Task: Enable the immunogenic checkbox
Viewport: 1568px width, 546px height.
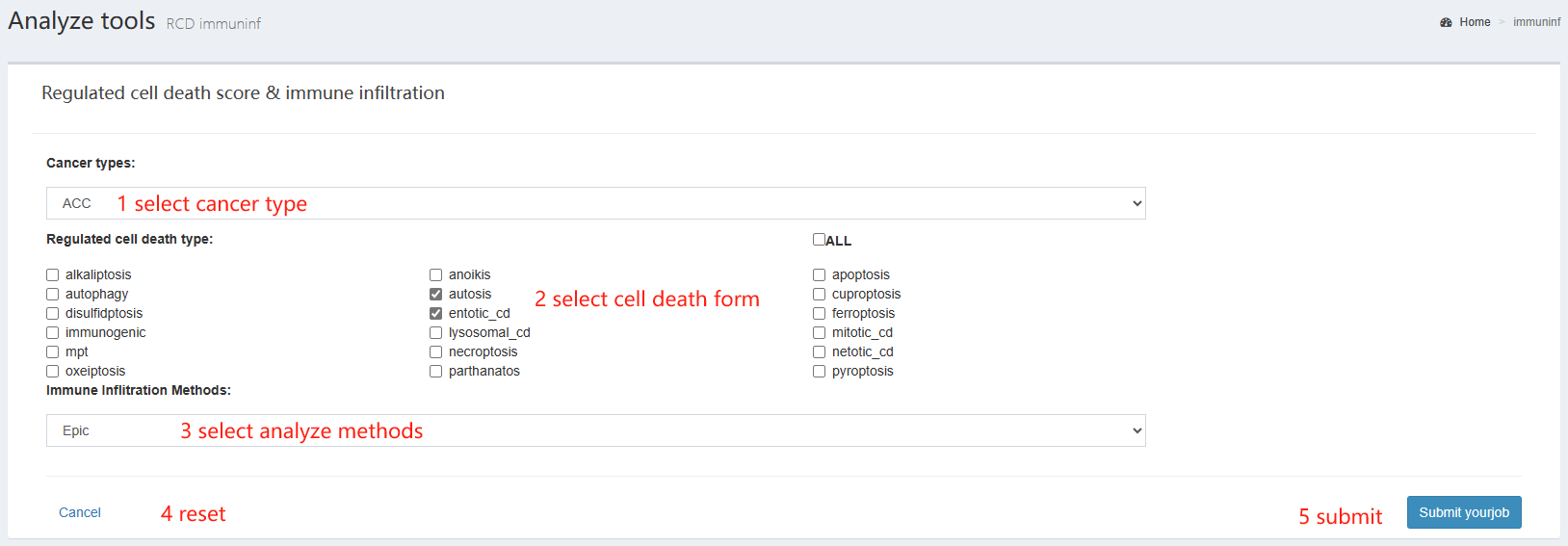Action: click(53, 333)
